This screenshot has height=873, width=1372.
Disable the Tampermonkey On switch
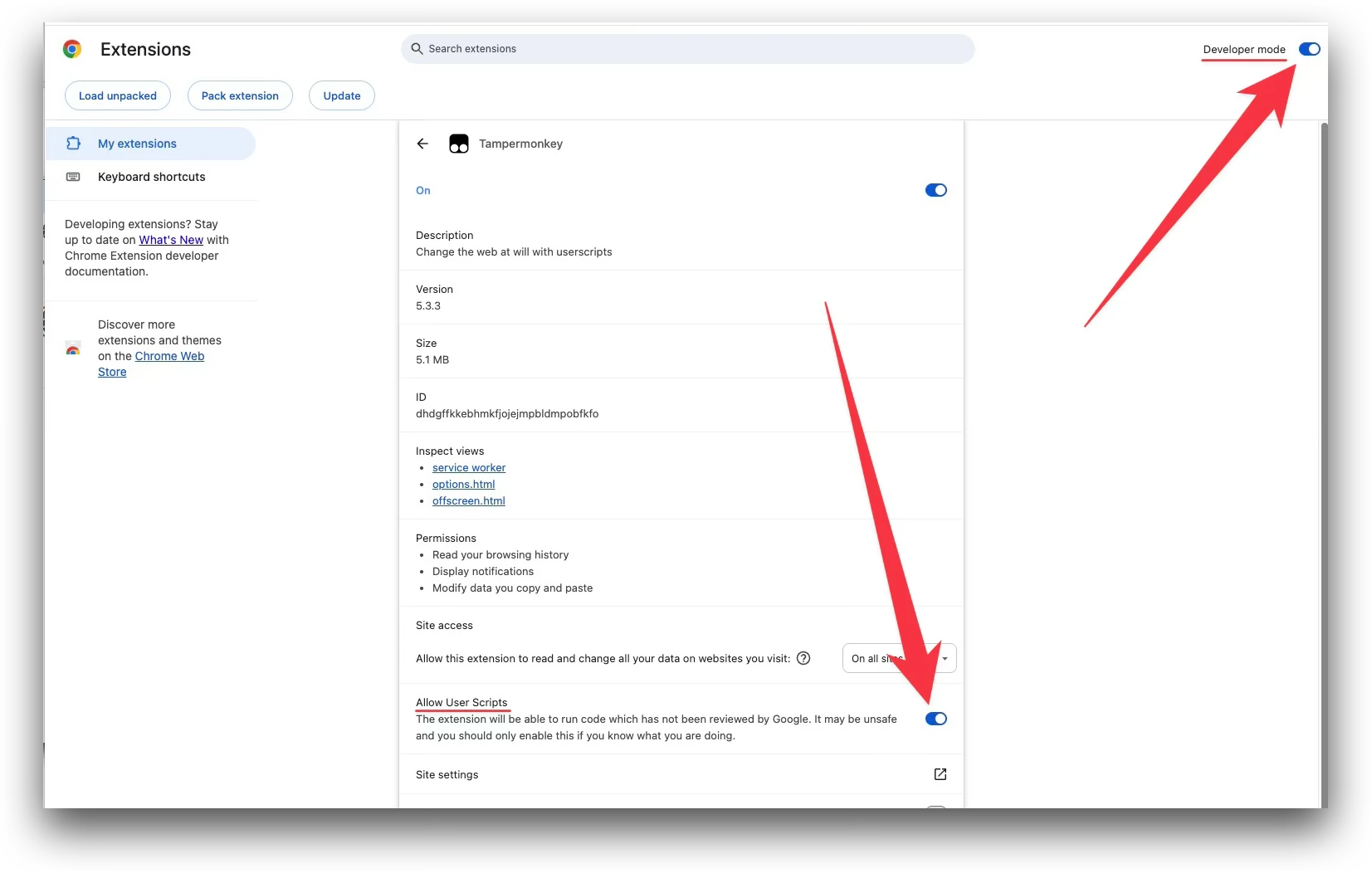[x=935, y=190]
